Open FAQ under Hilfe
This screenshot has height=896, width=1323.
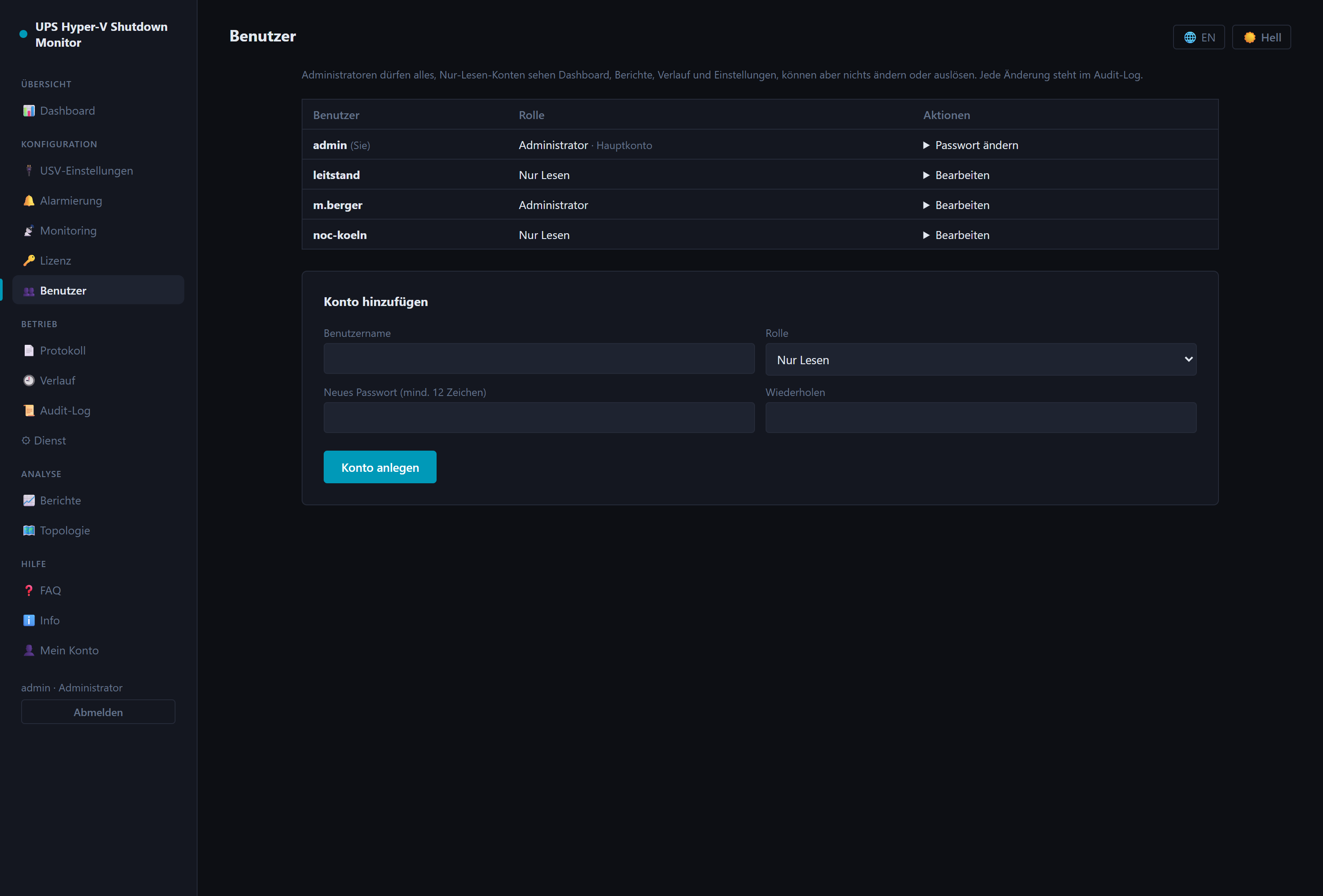click(98, 590)
